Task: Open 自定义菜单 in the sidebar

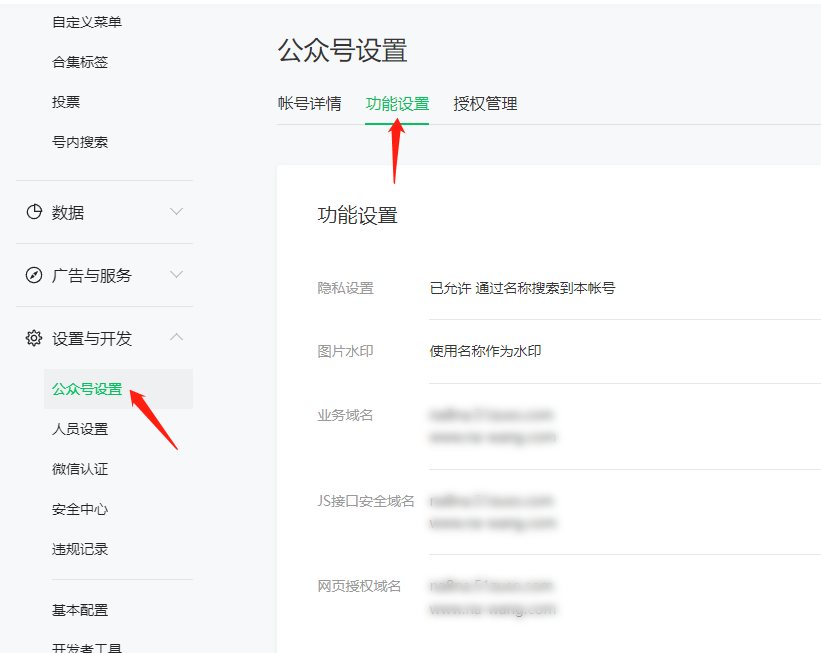Action: click(x=87, y=22)
